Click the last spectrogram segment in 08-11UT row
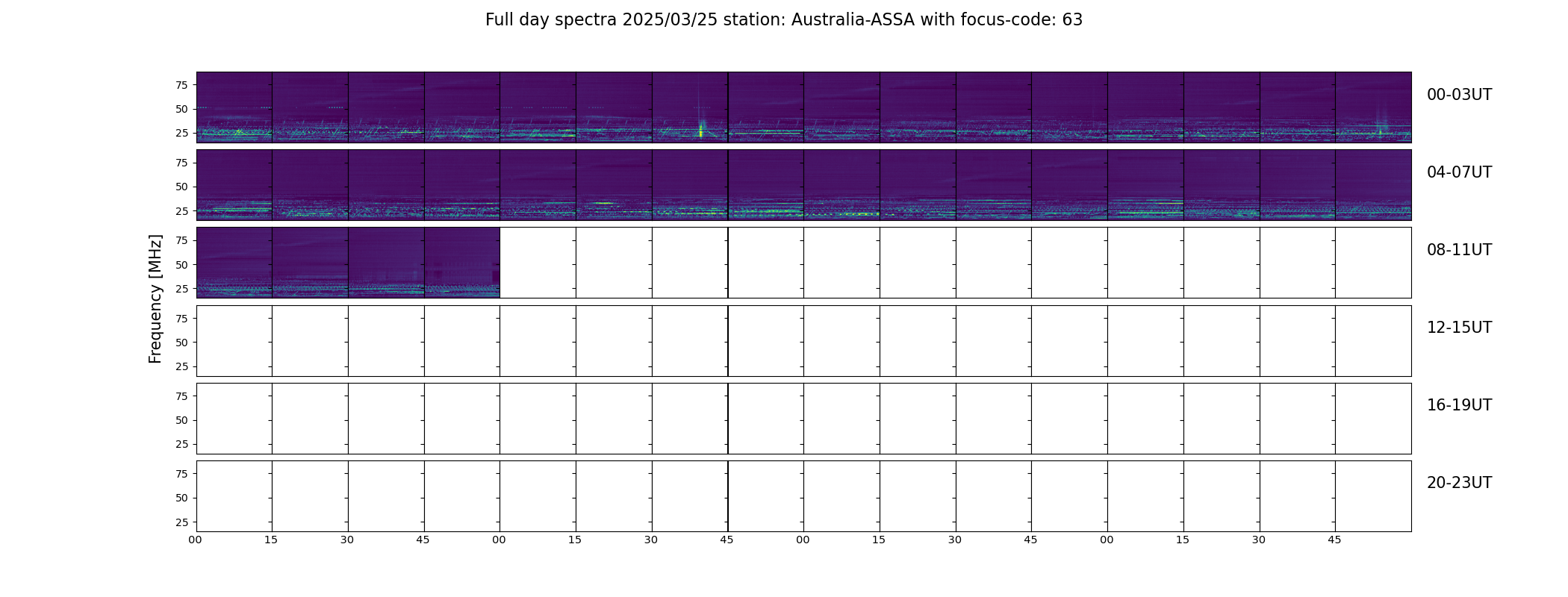The height and width of the screenshot is (597, 1568). point(462,263)
